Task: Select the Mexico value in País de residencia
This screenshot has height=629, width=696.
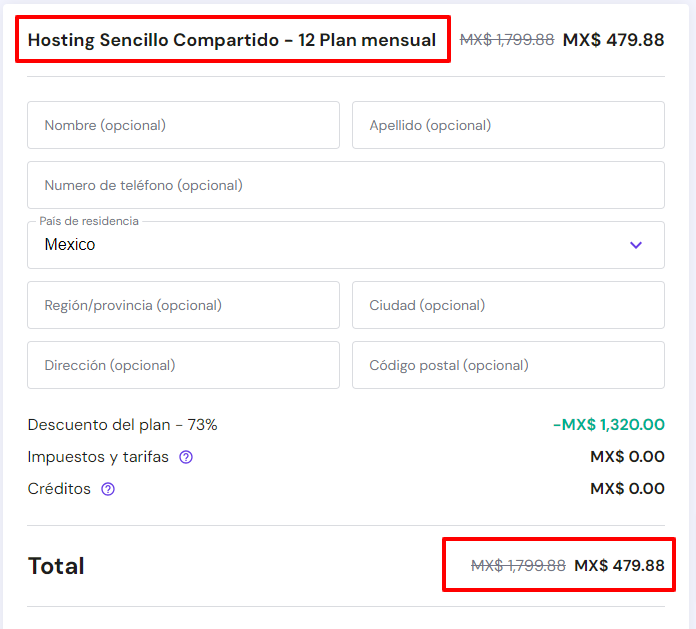Action: (x=70, y=245)
